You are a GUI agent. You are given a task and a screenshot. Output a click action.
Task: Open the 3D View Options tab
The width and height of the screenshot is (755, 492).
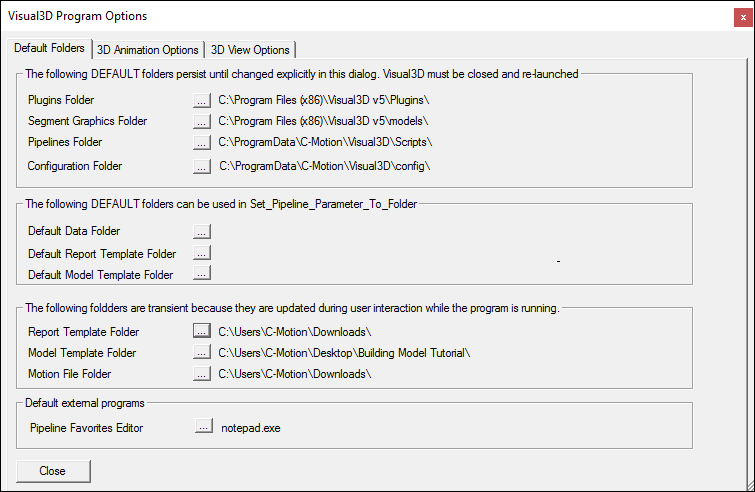pyautogui.click(x=250, y=50)
